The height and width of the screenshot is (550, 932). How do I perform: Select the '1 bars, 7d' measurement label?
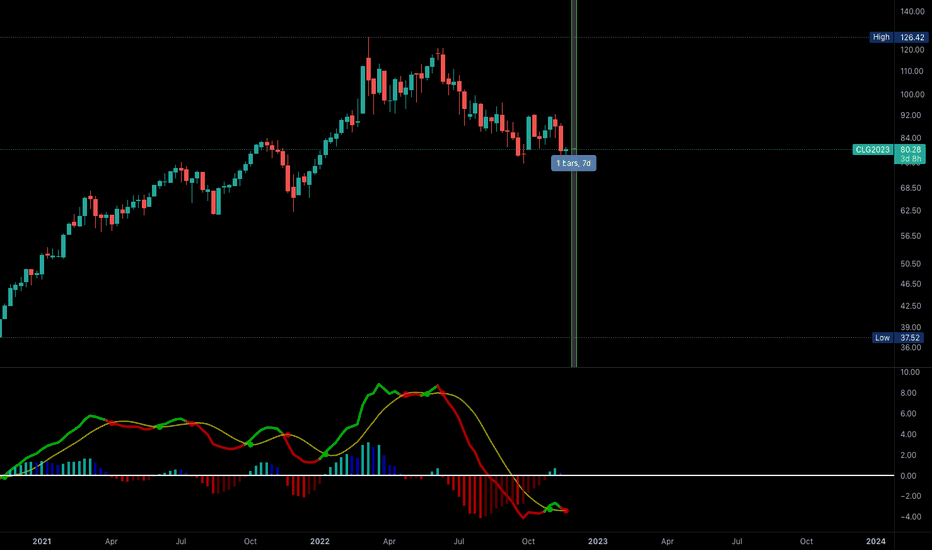pyautogui.click(x=574, y=163)
